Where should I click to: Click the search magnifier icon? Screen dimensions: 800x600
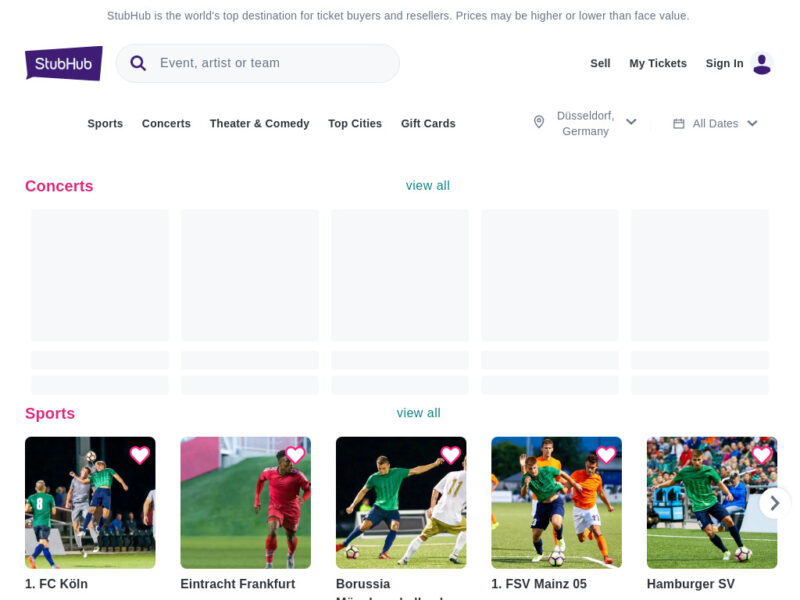click(139, 63)
